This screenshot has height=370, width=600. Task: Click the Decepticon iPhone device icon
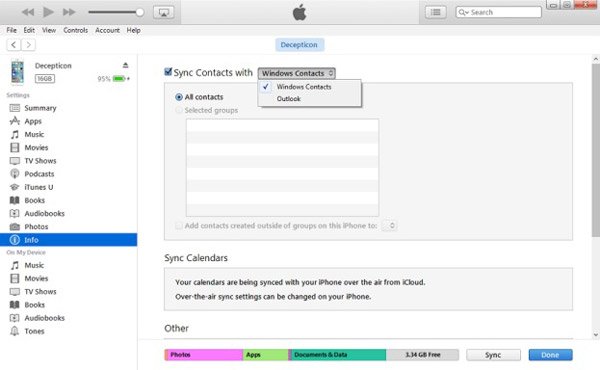pyautogui.click(x=17, y=72)
